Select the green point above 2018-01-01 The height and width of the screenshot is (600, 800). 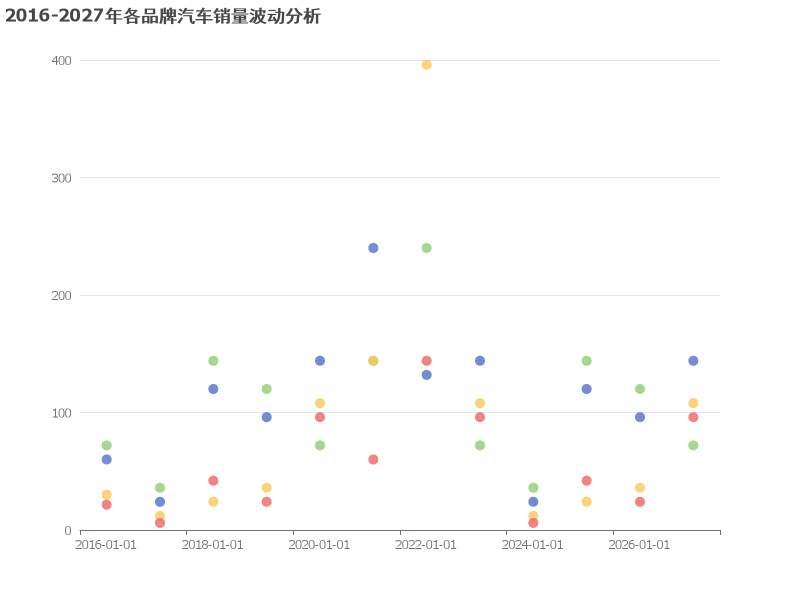point(213,361)
